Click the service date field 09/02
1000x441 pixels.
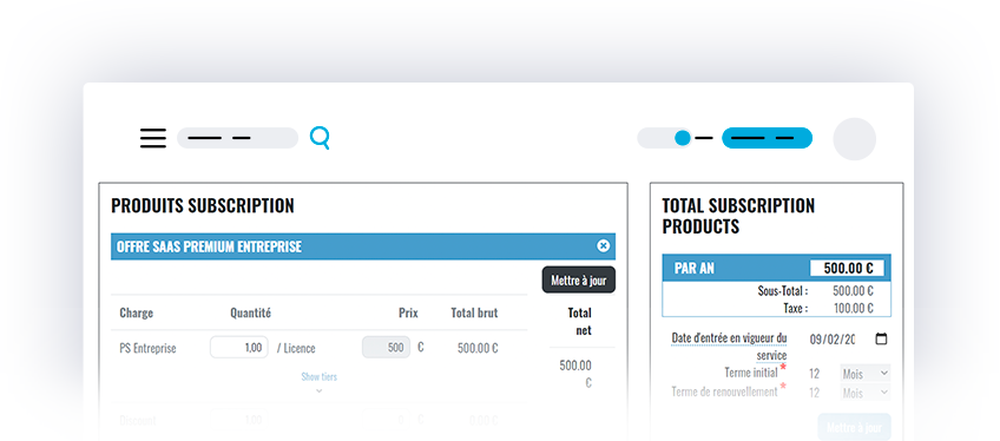pos(832,339)
